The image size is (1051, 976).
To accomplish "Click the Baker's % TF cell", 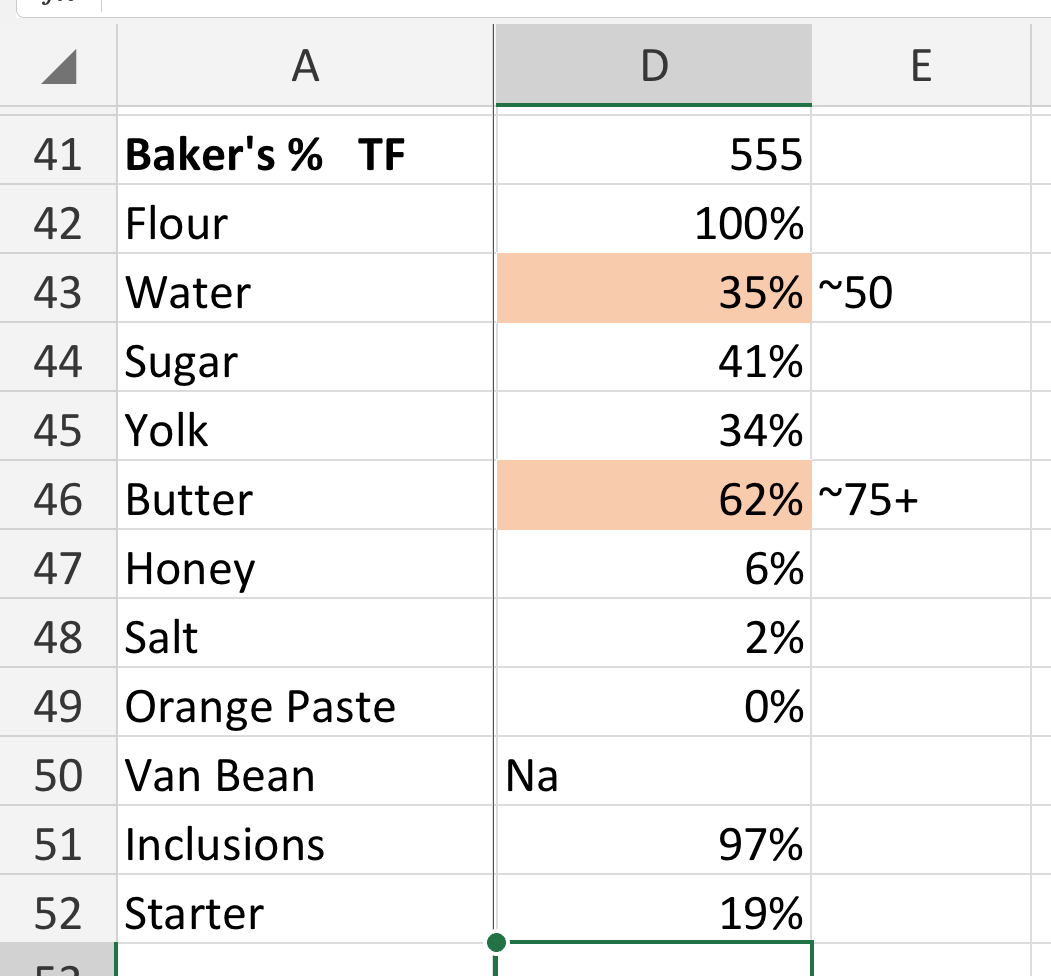I will point(305,154).
